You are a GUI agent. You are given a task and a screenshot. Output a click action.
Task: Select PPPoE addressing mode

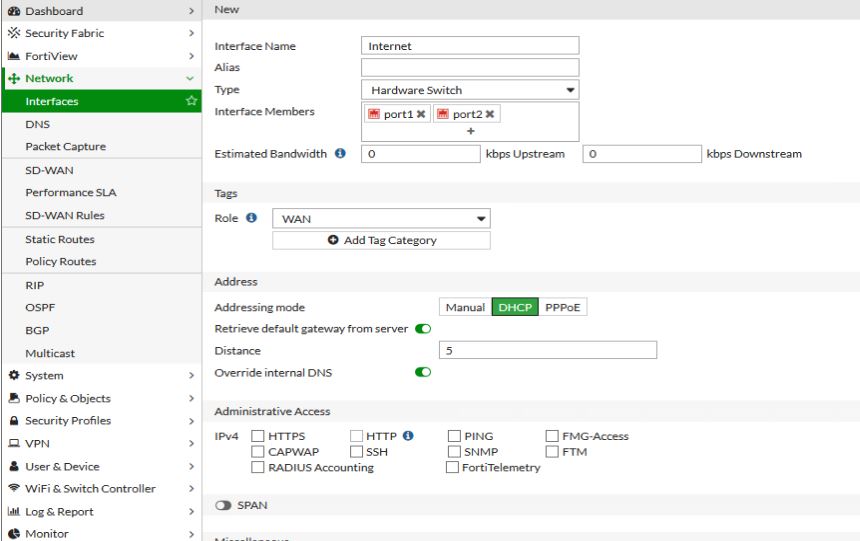click(563, 307)
